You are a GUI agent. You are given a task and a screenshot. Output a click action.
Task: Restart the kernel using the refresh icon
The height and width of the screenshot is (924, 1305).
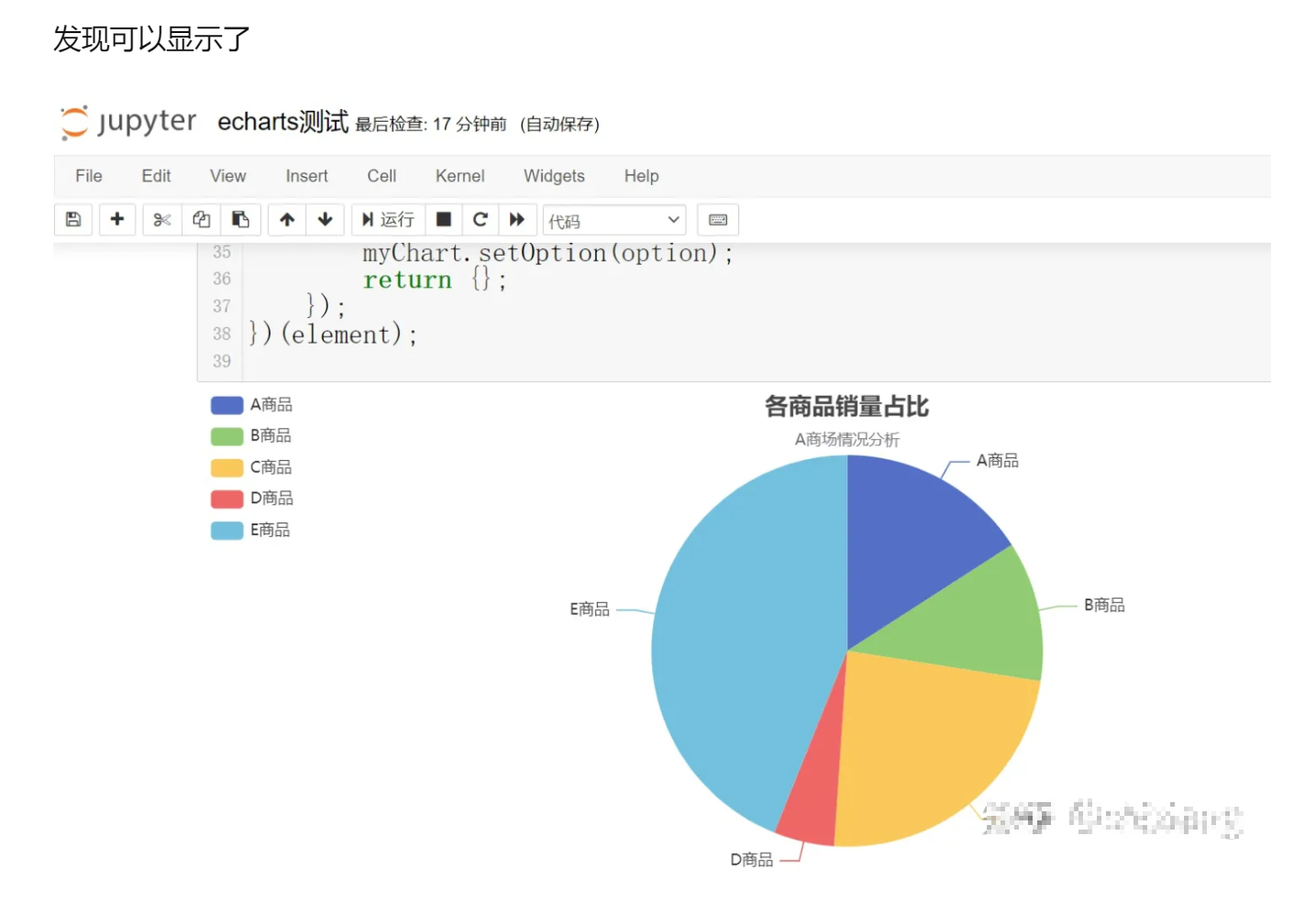[x=481, y=219]
